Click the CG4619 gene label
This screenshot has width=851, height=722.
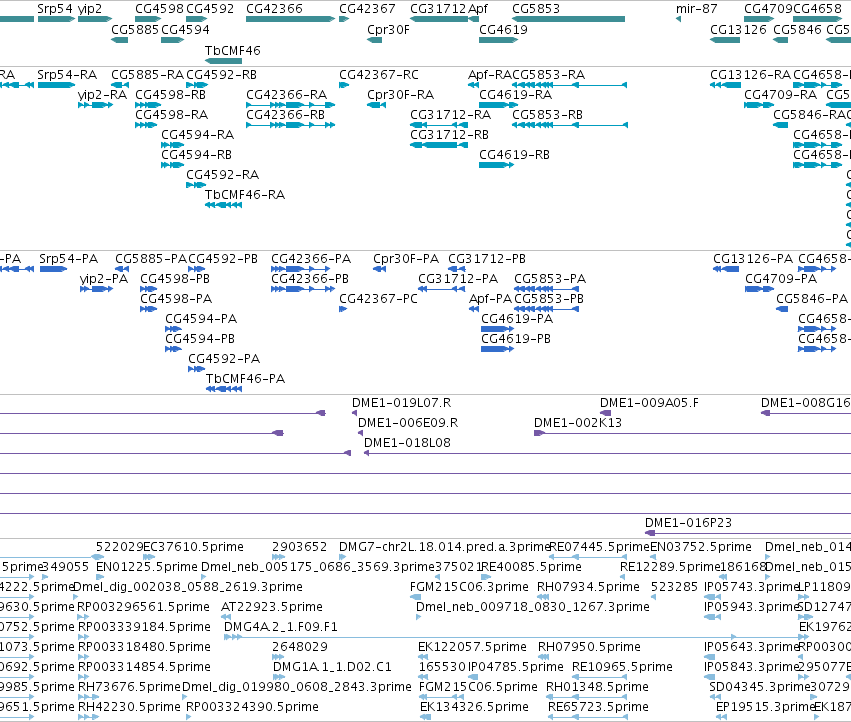(x=503, y=29)
